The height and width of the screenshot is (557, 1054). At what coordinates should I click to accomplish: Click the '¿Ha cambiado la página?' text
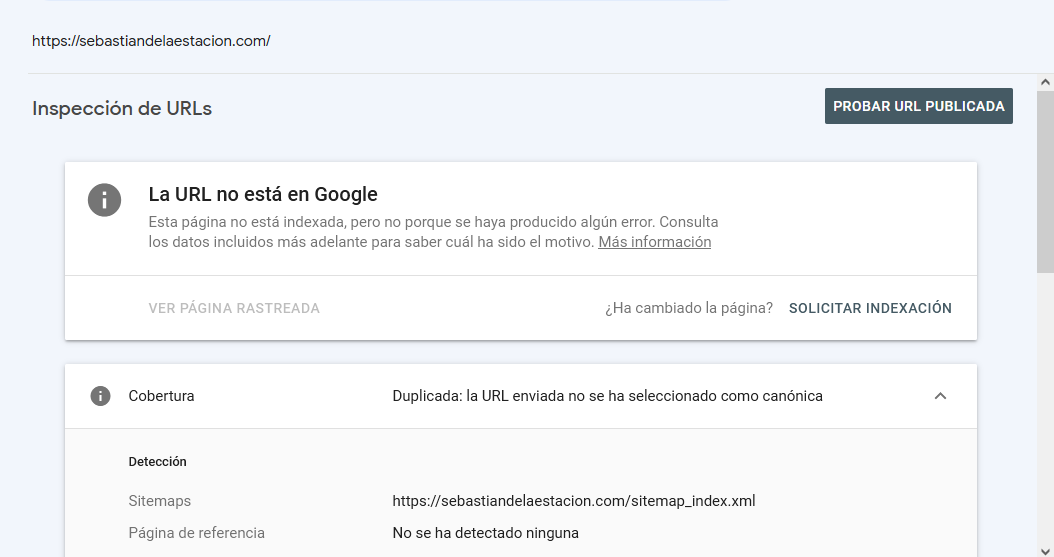688,308
